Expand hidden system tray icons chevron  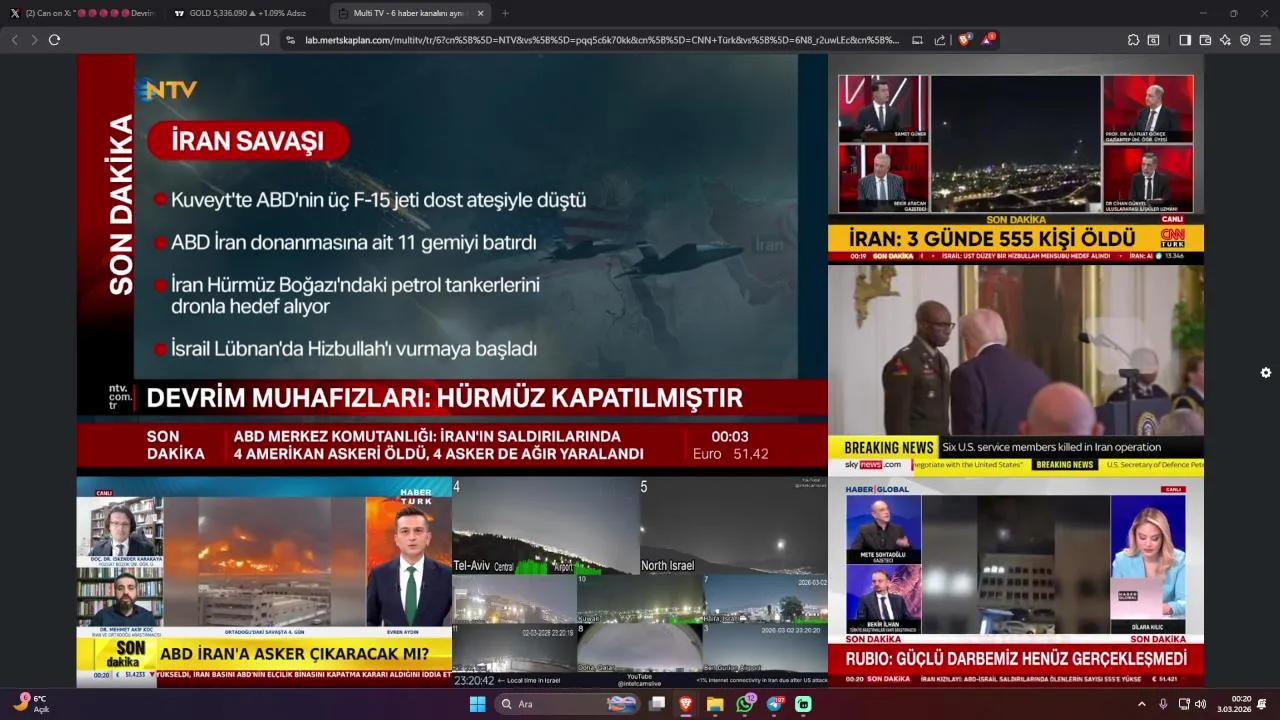tap(1142, 704)
